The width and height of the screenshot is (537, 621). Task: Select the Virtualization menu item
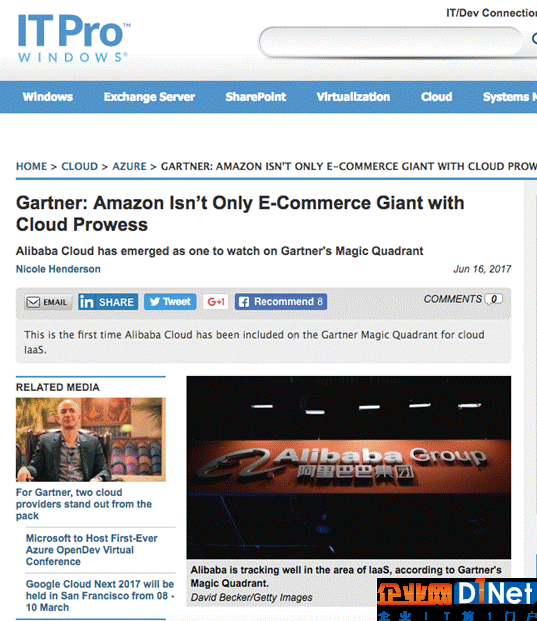[x=353, y=97]
